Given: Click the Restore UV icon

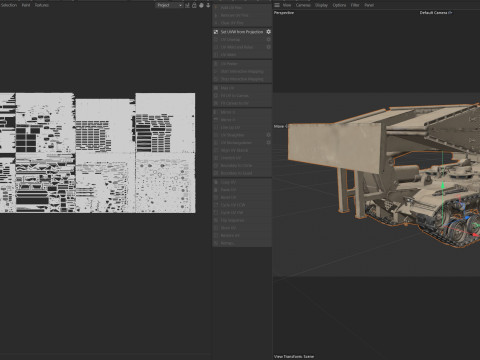Looking at the screenshot, I should pos(216,236).
